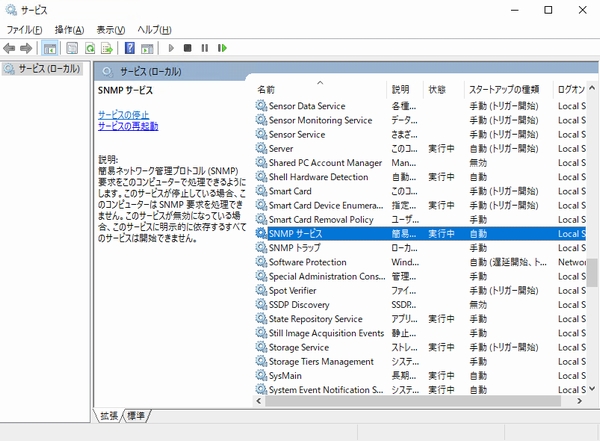Viewport: 600px width, 441px height.
Task: Toggle the show/hide action pane icon
Action: click(147, 48)
